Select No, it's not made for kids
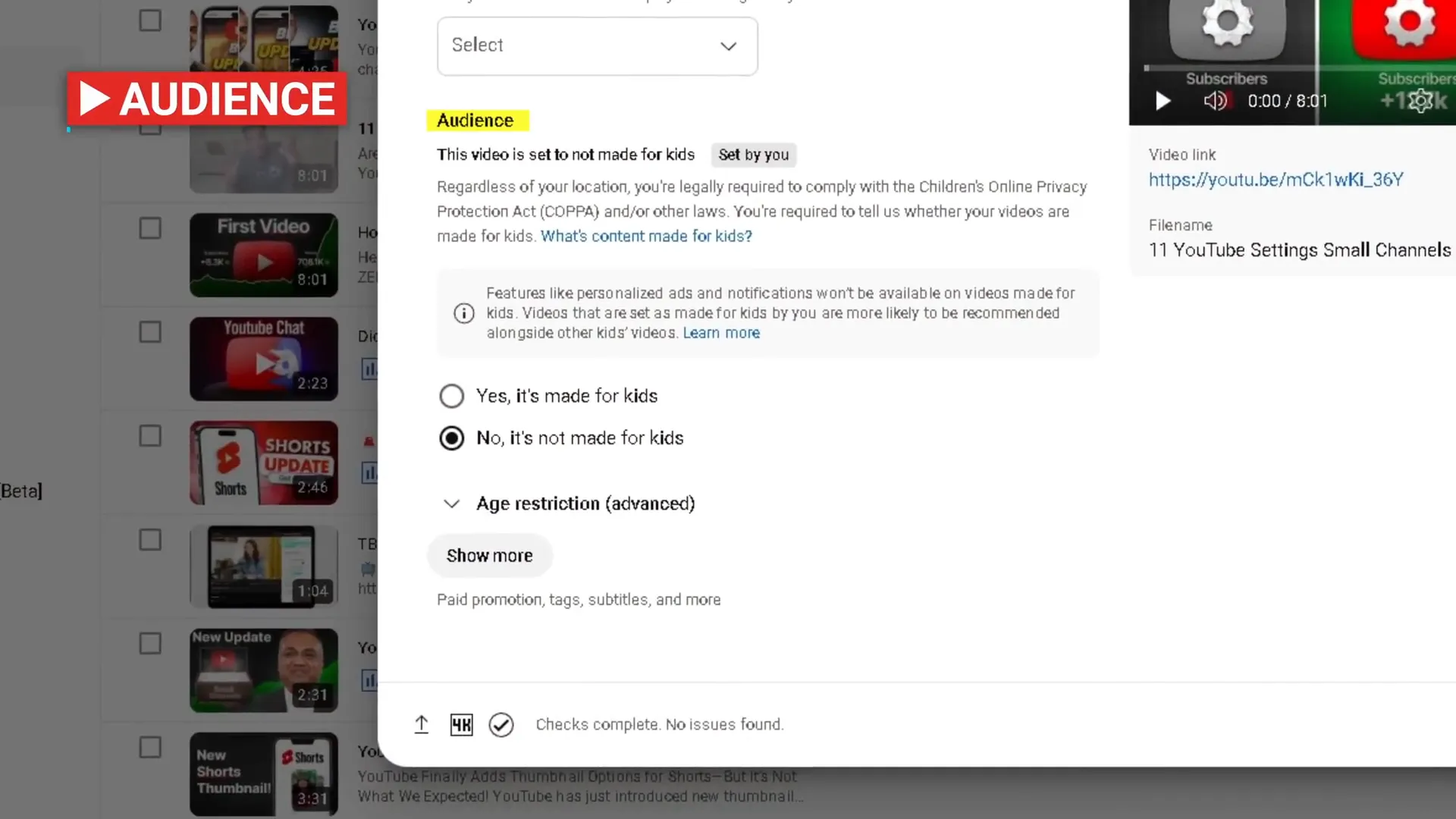The image size is (1456, 819). [451, 438]
